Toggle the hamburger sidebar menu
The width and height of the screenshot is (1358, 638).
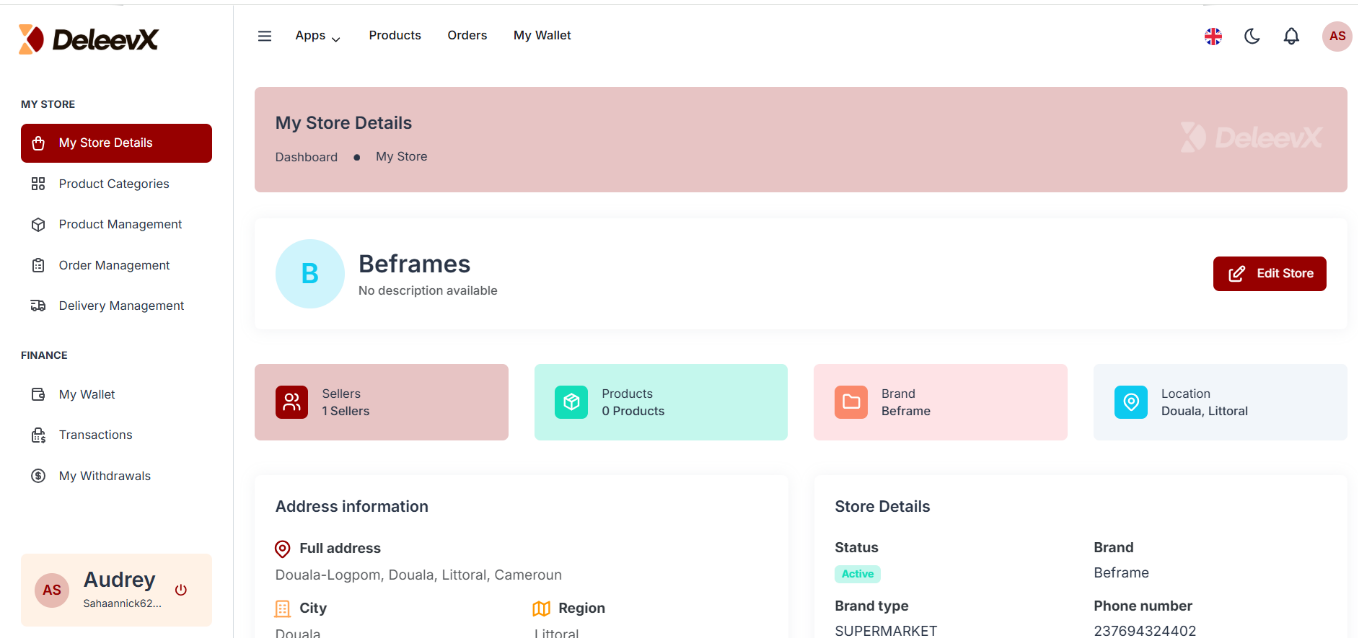click(x=265, y=36)
